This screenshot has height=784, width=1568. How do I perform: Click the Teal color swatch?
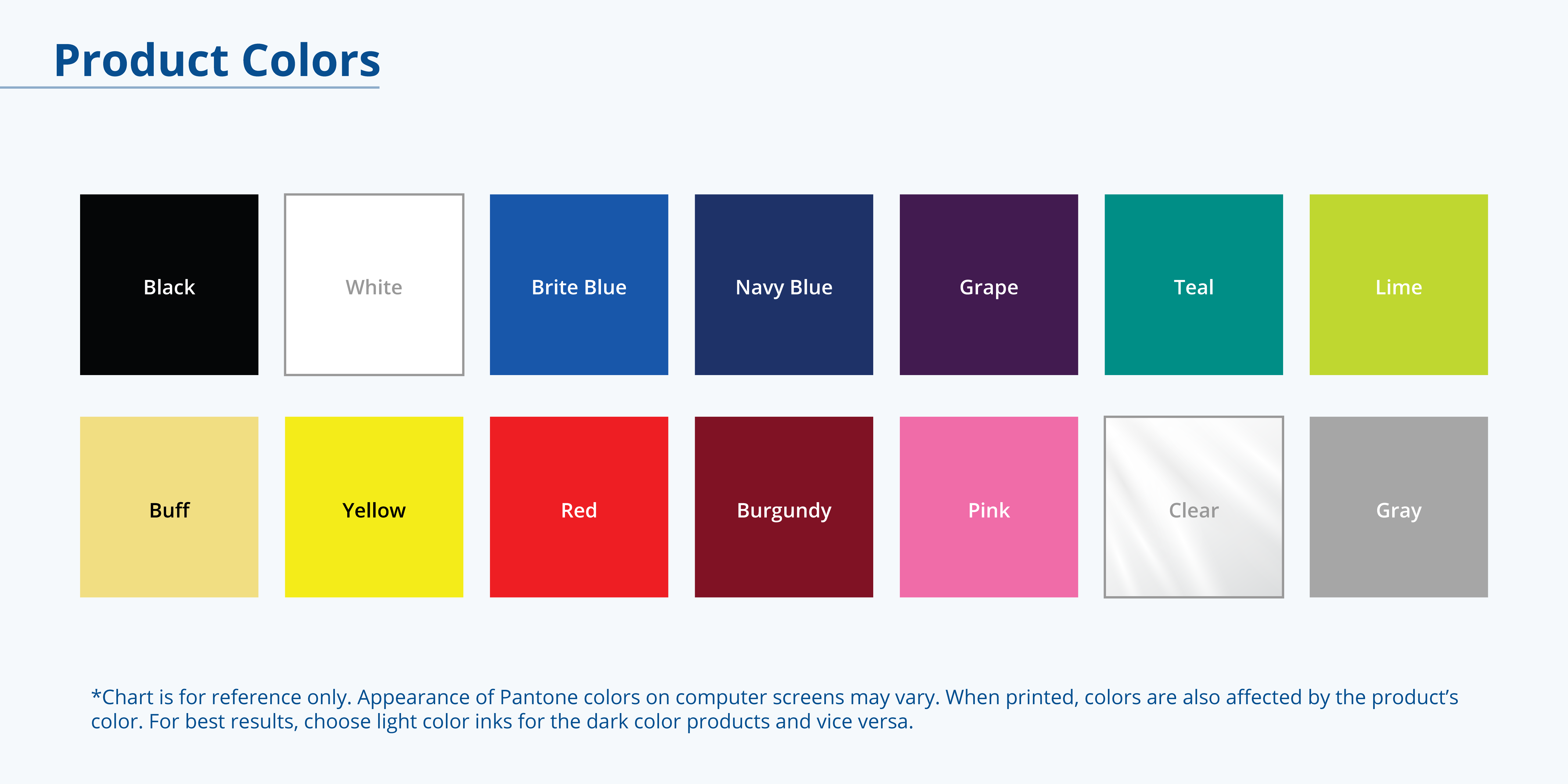click(1194, 284)
